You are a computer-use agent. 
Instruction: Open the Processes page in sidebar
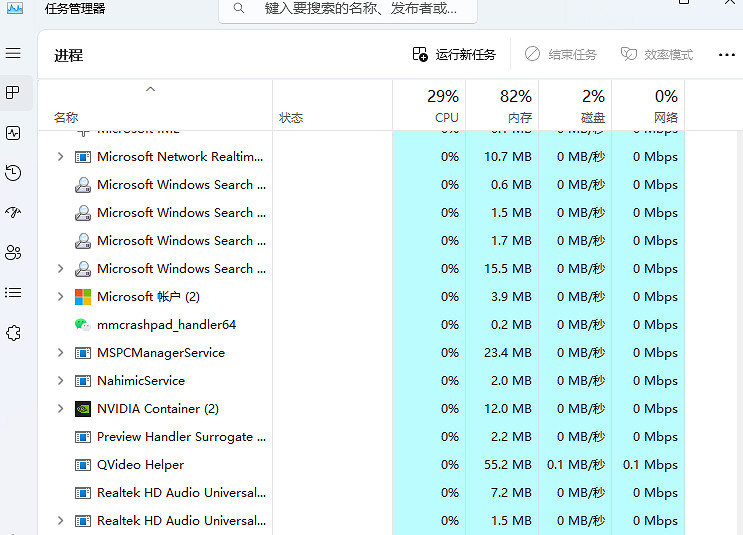(13, 93)
